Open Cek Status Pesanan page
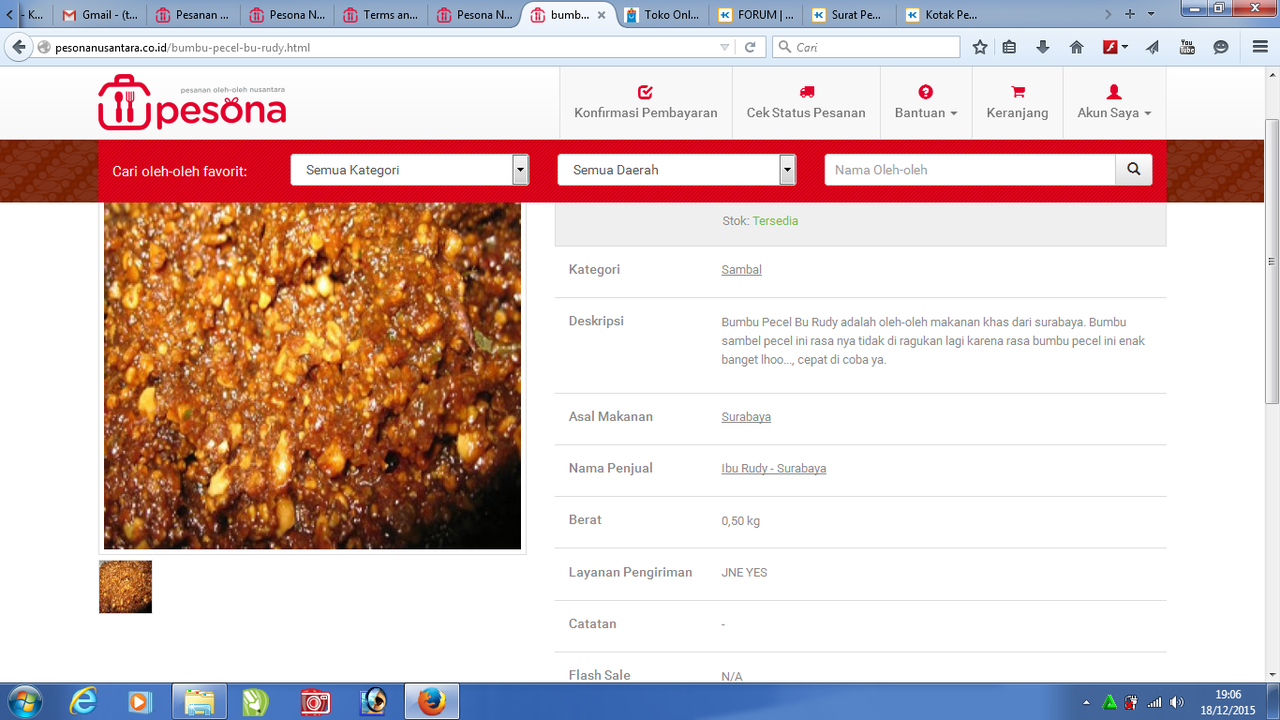1280x720 pixels. (806, 103)
